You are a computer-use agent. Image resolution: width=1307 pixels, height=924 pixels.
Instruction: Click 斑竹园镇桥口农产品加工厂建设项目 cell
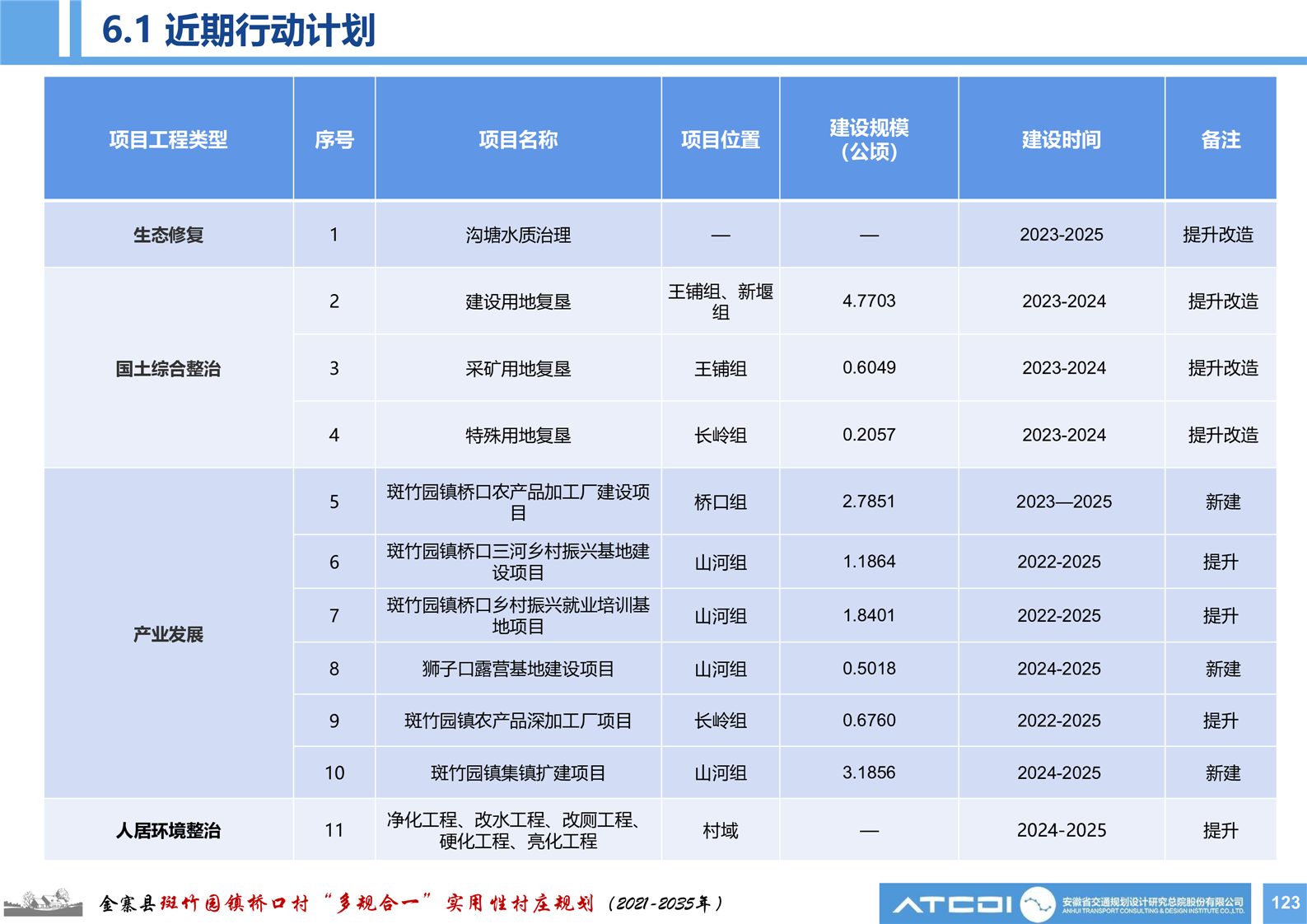pyautogui.click(x=518, y=502)
